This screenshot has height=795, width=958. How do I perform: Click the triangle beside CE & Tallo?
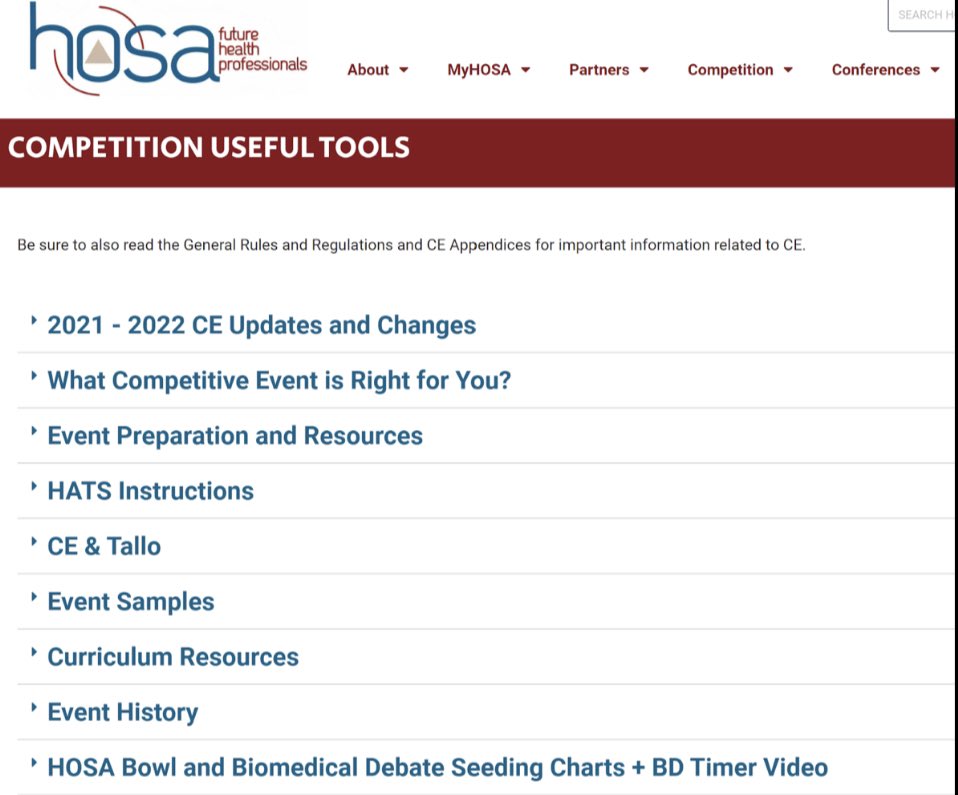34,541
